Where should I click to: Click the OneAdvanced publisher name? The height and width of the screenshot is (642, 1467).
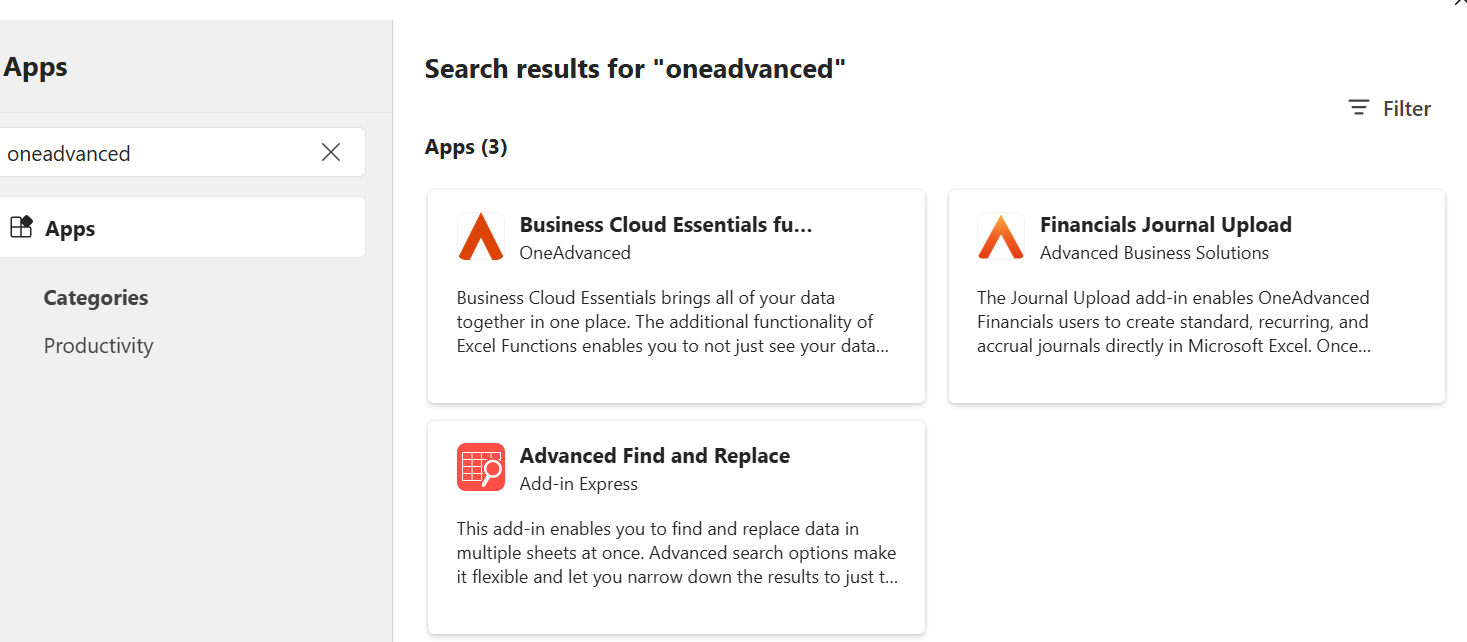[x=575, y=253]
